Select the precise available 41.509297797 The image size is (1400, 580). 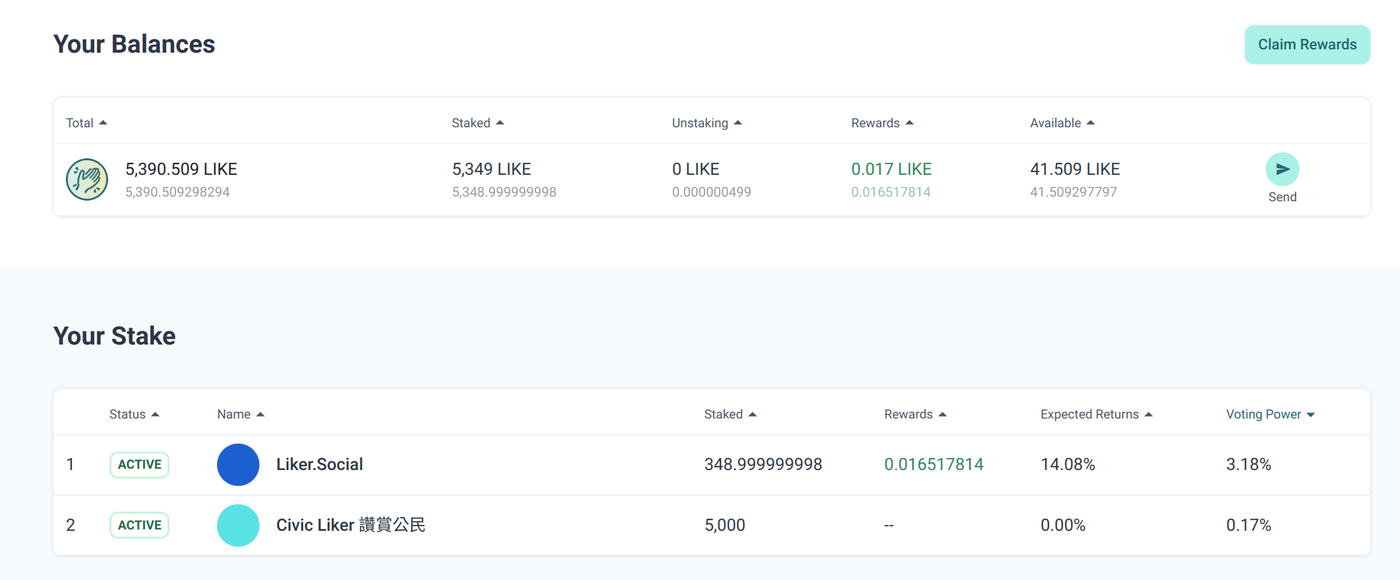click(x=1074, y=192)
